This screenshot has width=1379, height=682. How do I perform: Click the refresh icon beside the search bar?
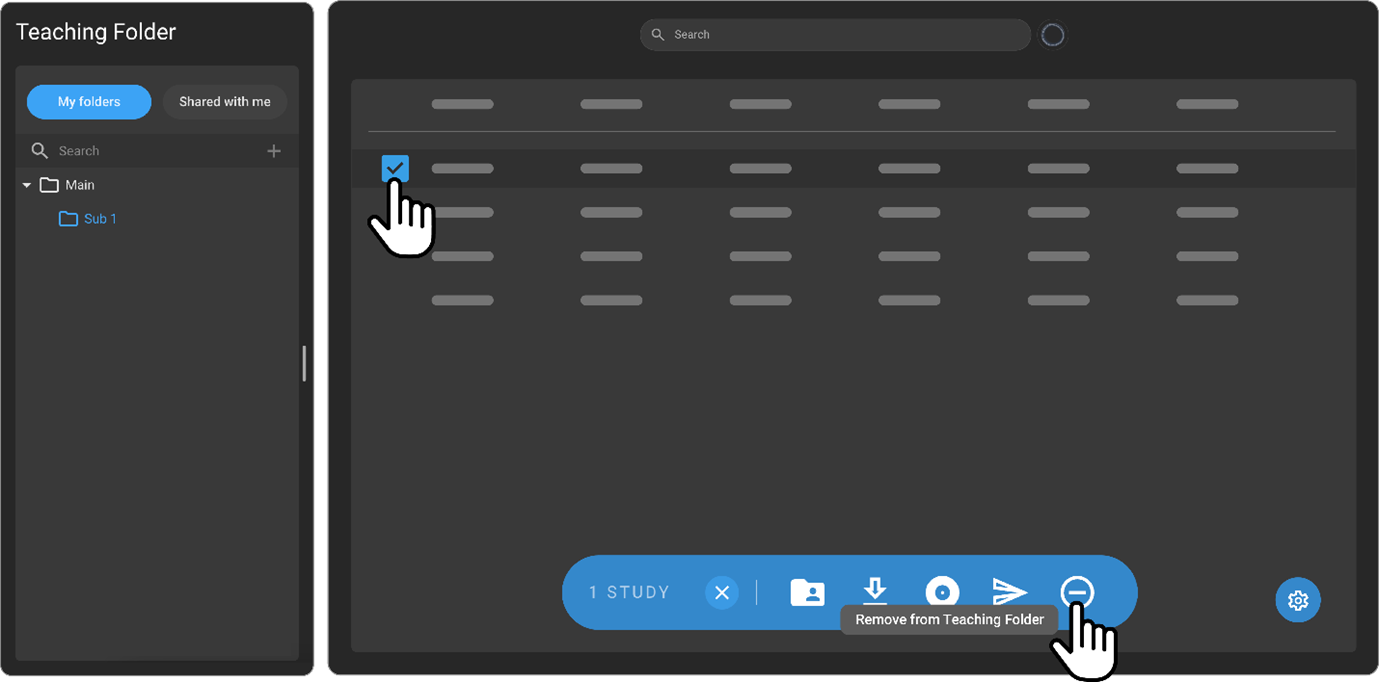[1052, 34]
